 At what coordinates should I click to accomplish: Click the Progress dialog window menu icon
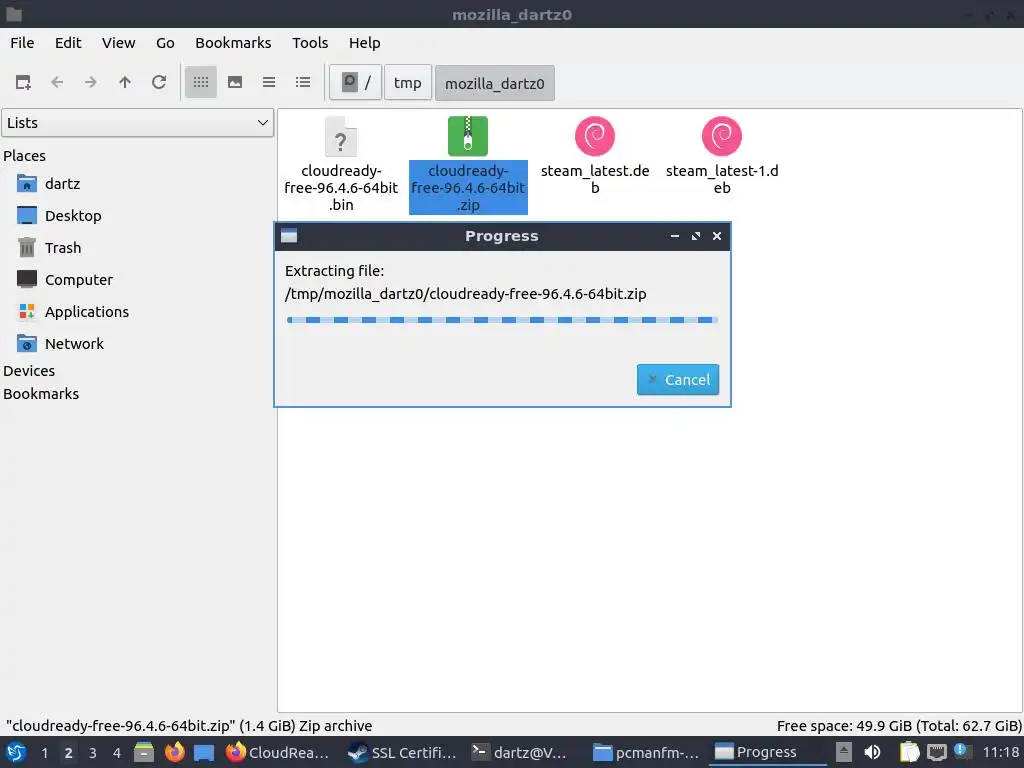click(x=289, y=236)
